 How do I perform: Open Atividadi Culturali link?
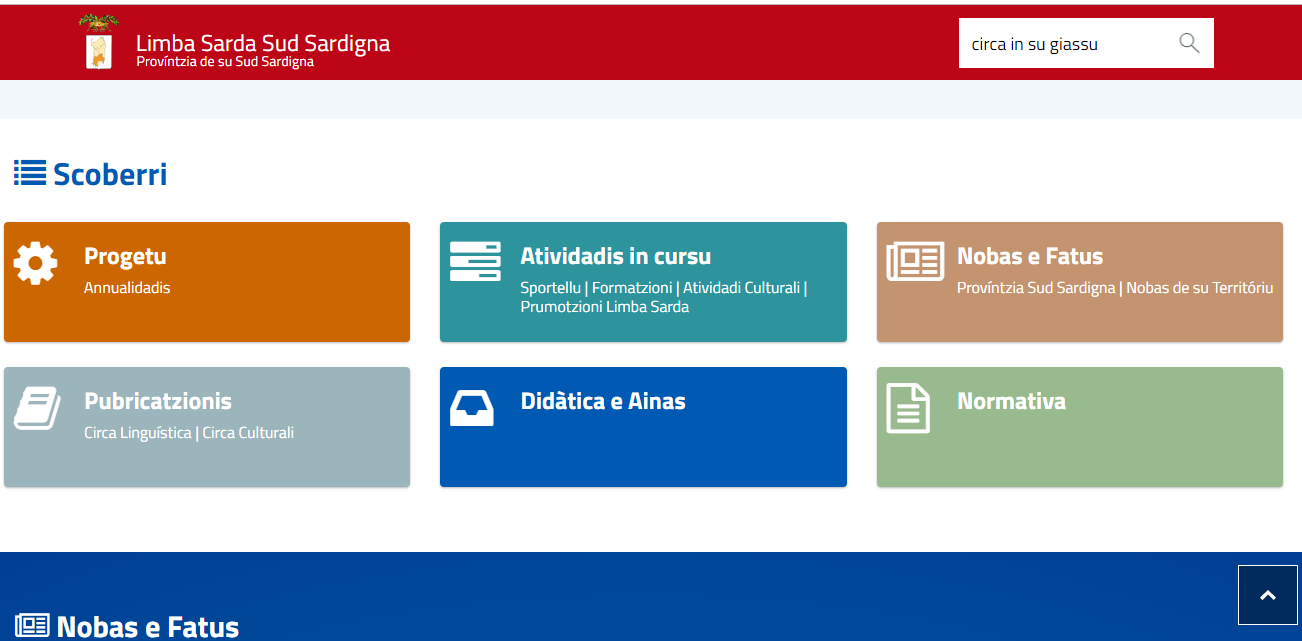click(741, 288)
